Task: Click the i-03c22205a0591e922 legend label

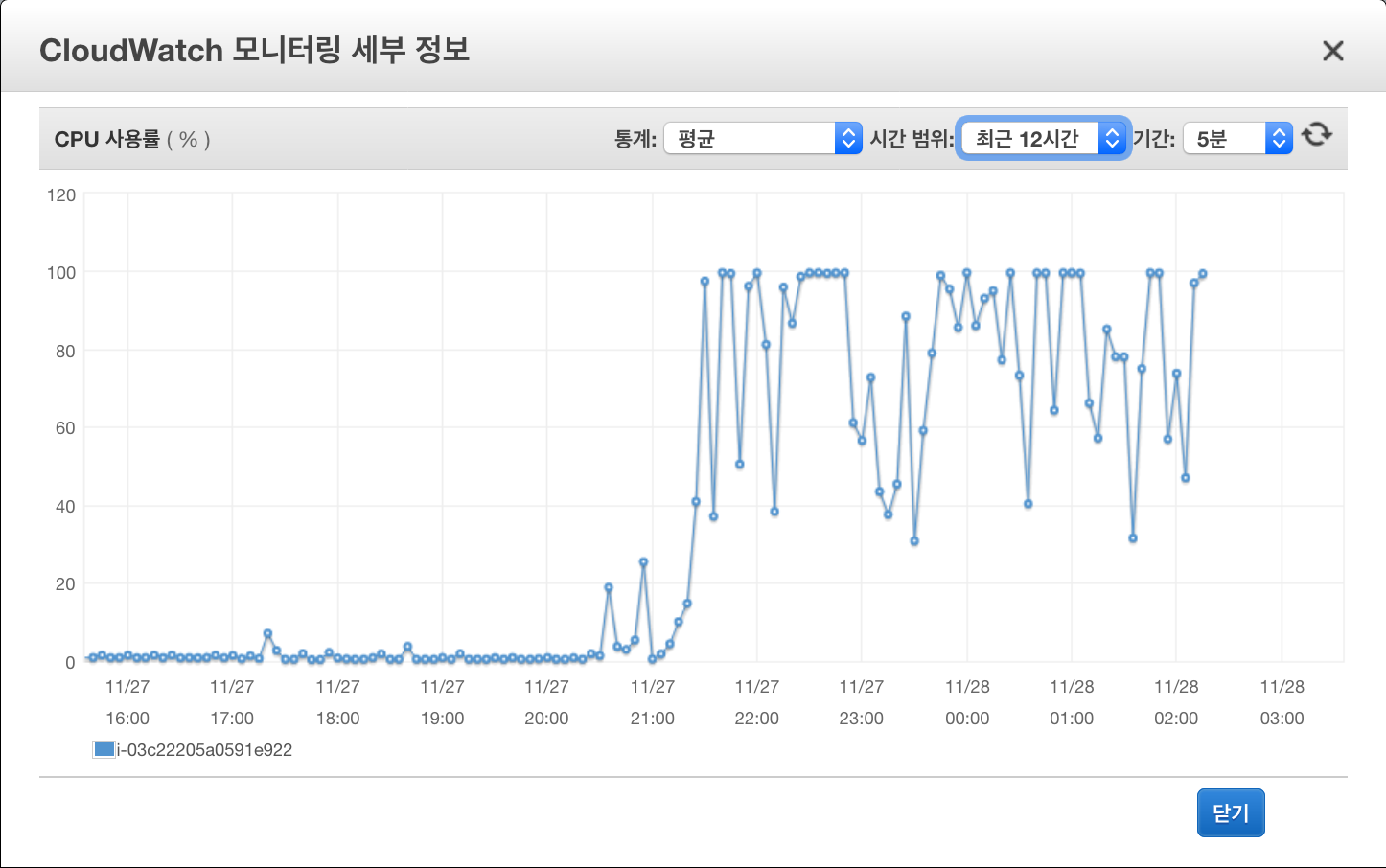Action: click(204, 750)
